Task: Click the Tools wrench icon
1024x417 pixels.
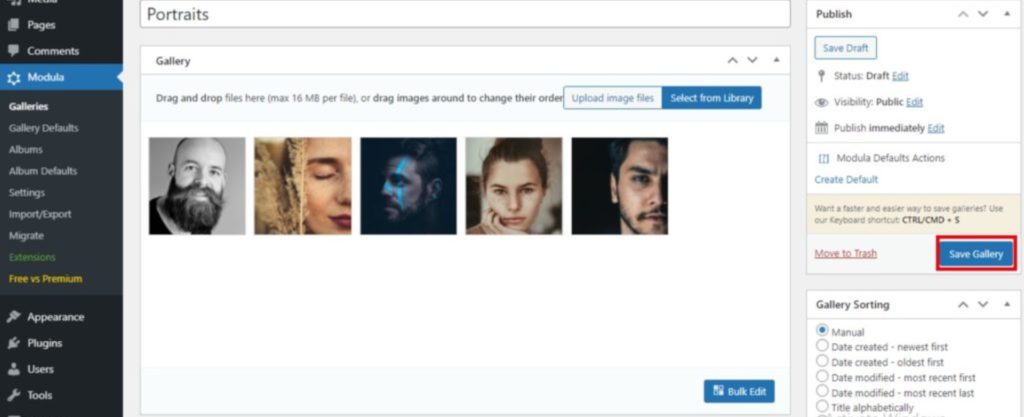Action: [x=13, y=395]
